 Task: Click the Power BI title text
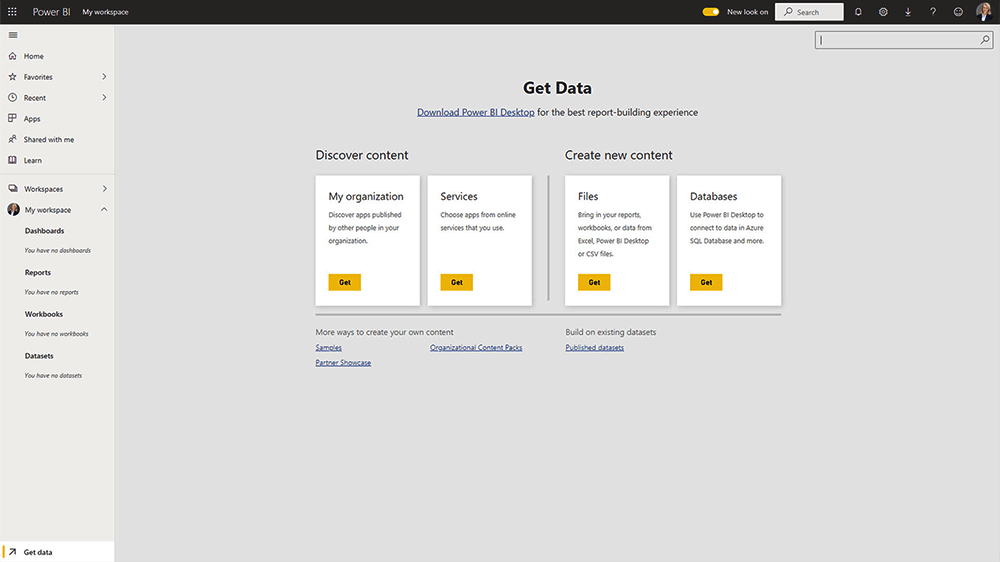coord(52,12)
